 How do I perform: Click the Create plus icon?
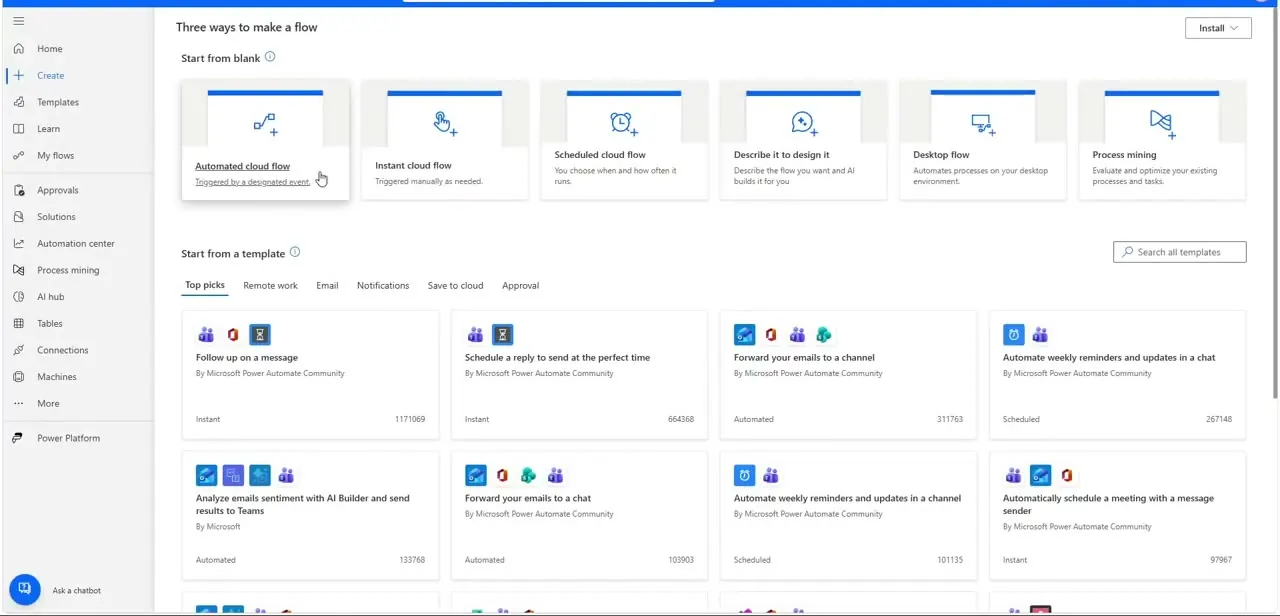18,75
